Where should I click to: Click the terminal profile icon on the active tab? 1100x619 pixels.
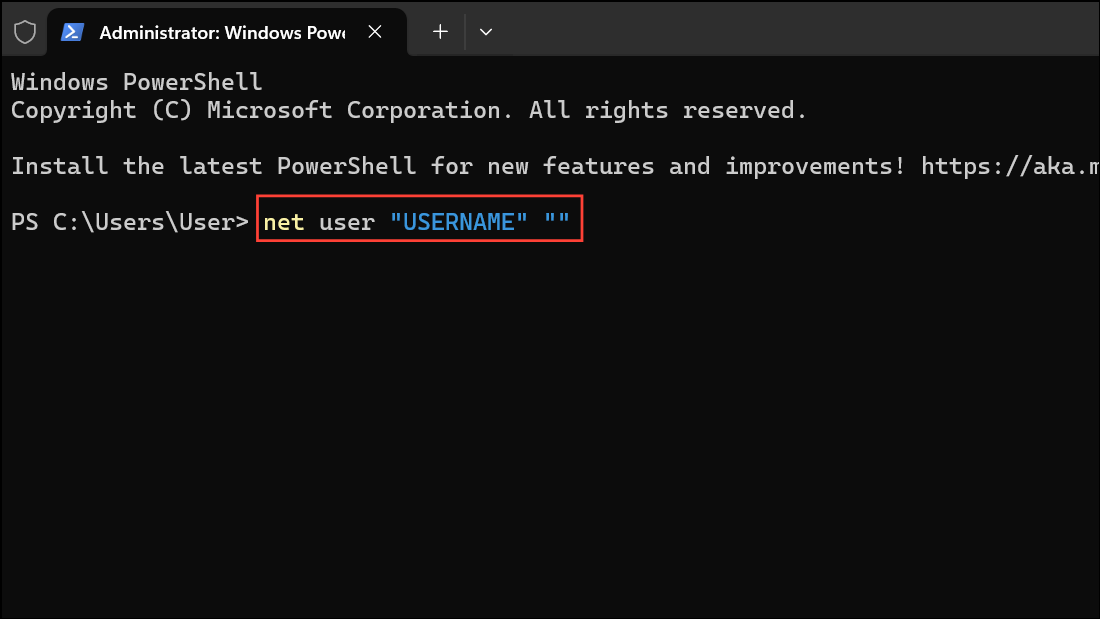(x=71, y=31)
